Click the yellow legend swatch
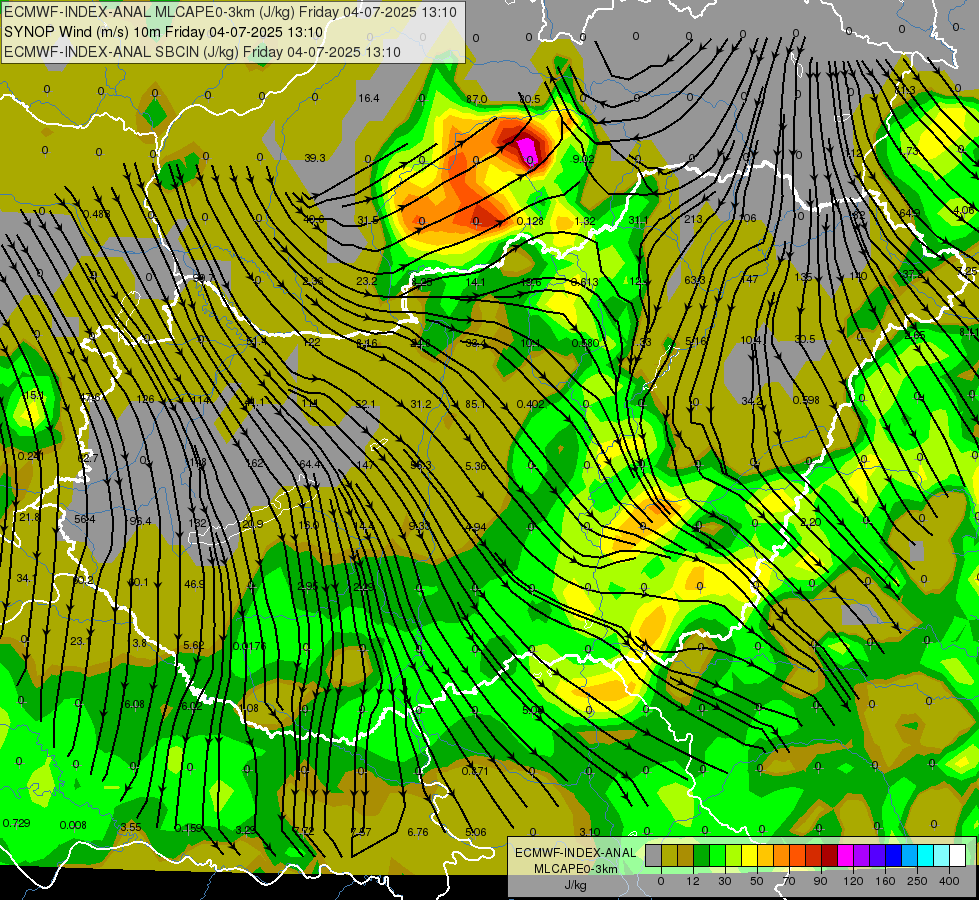This screenshot has width=979, height=900. click(x=750, y=855)
